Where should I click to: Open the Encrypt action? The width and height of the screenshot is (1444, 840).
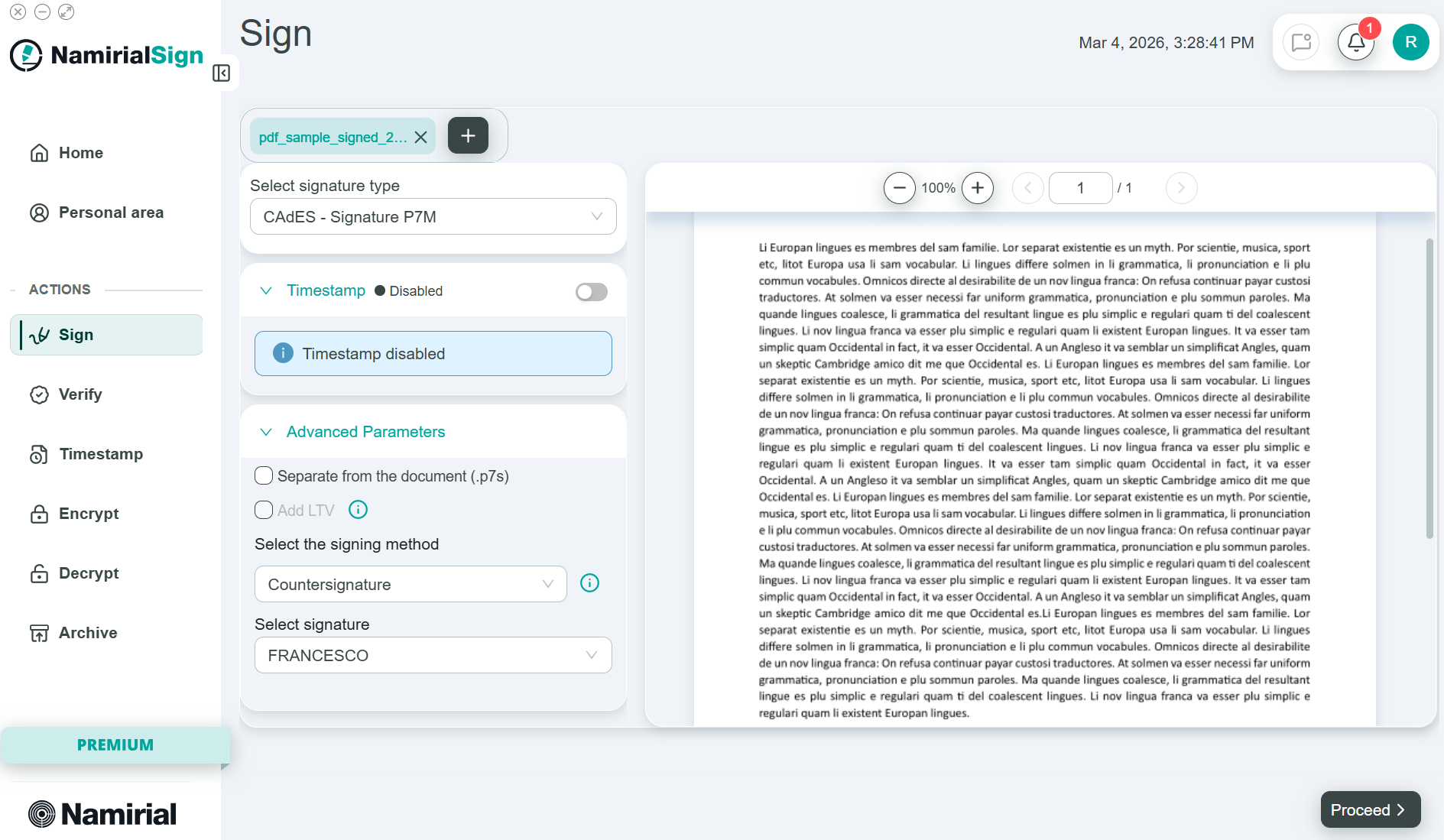[107, 514]
